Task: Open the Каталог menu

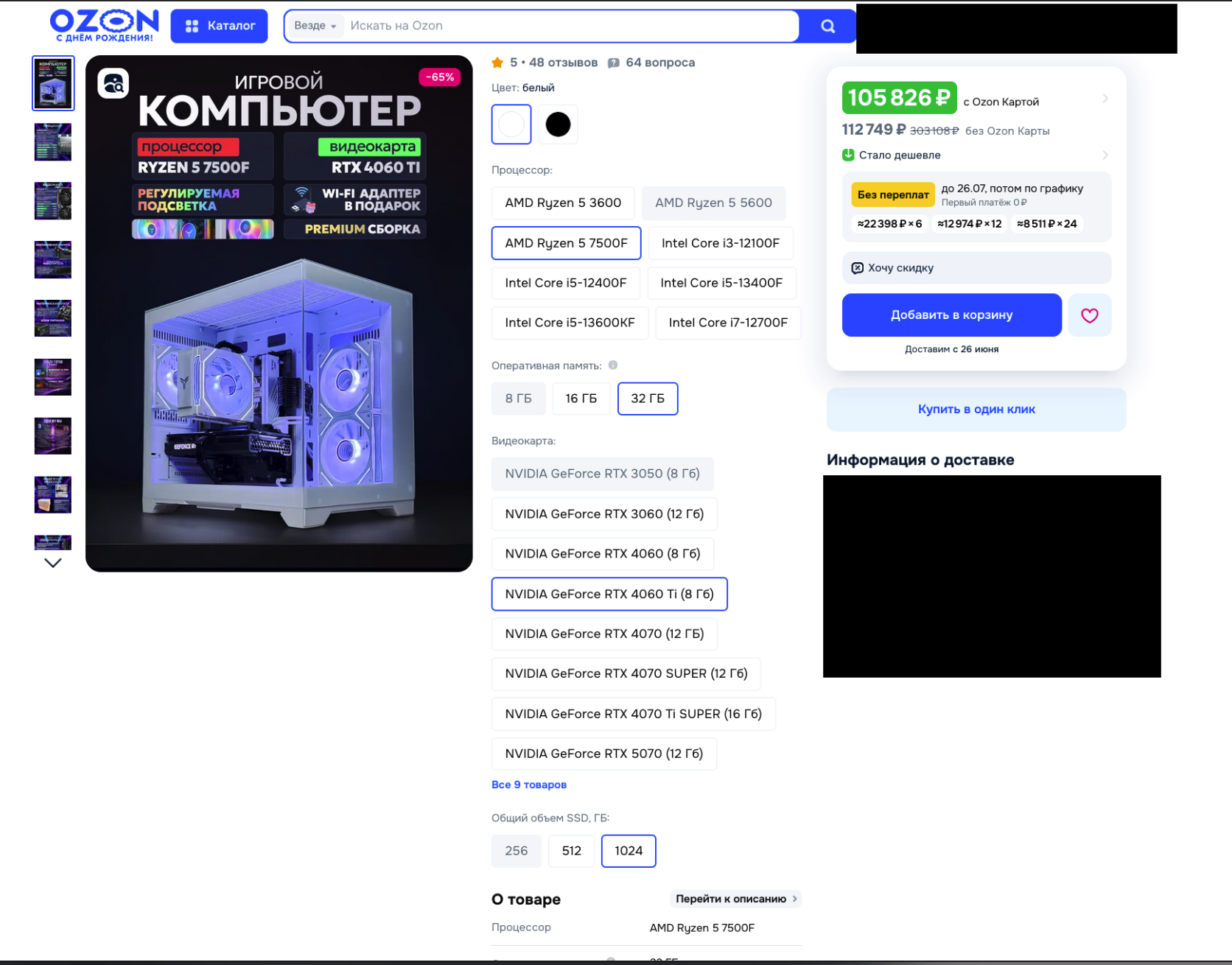Action: tap(220, 26)
